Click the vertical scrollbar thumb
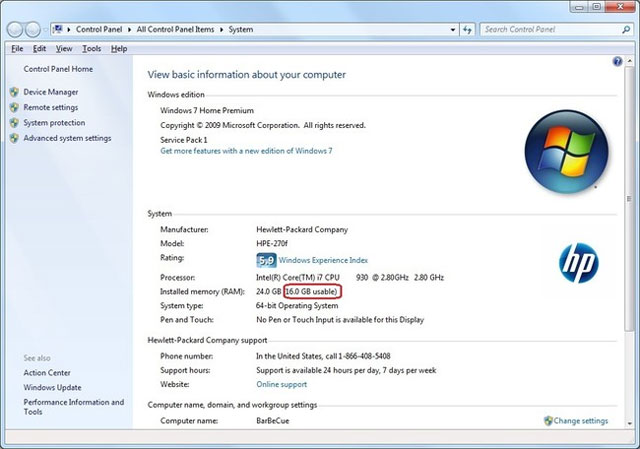 pos(629,200)
